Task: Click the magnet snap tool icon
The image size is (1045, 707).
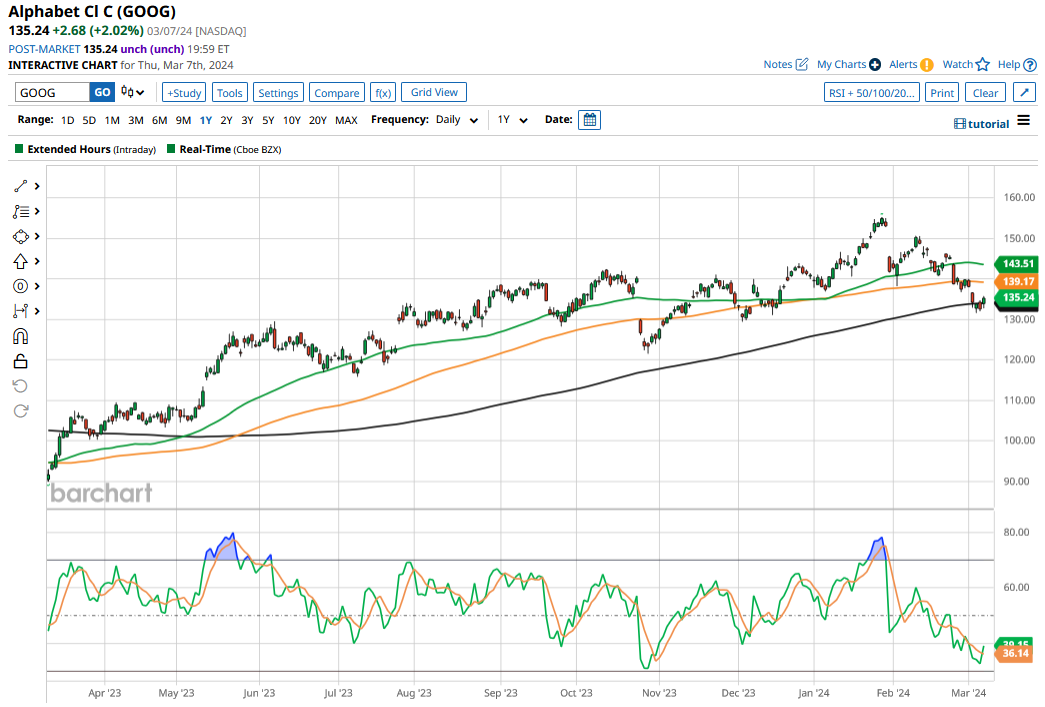Action: 21,336
